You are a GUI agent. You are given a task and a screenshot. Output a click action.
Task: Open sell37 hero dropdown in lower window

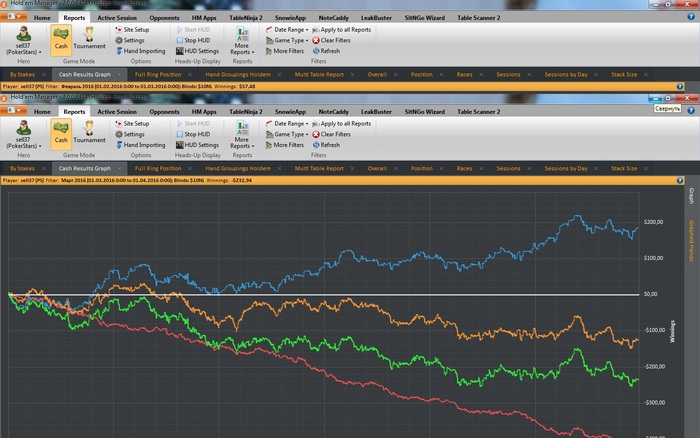[23, 134]
